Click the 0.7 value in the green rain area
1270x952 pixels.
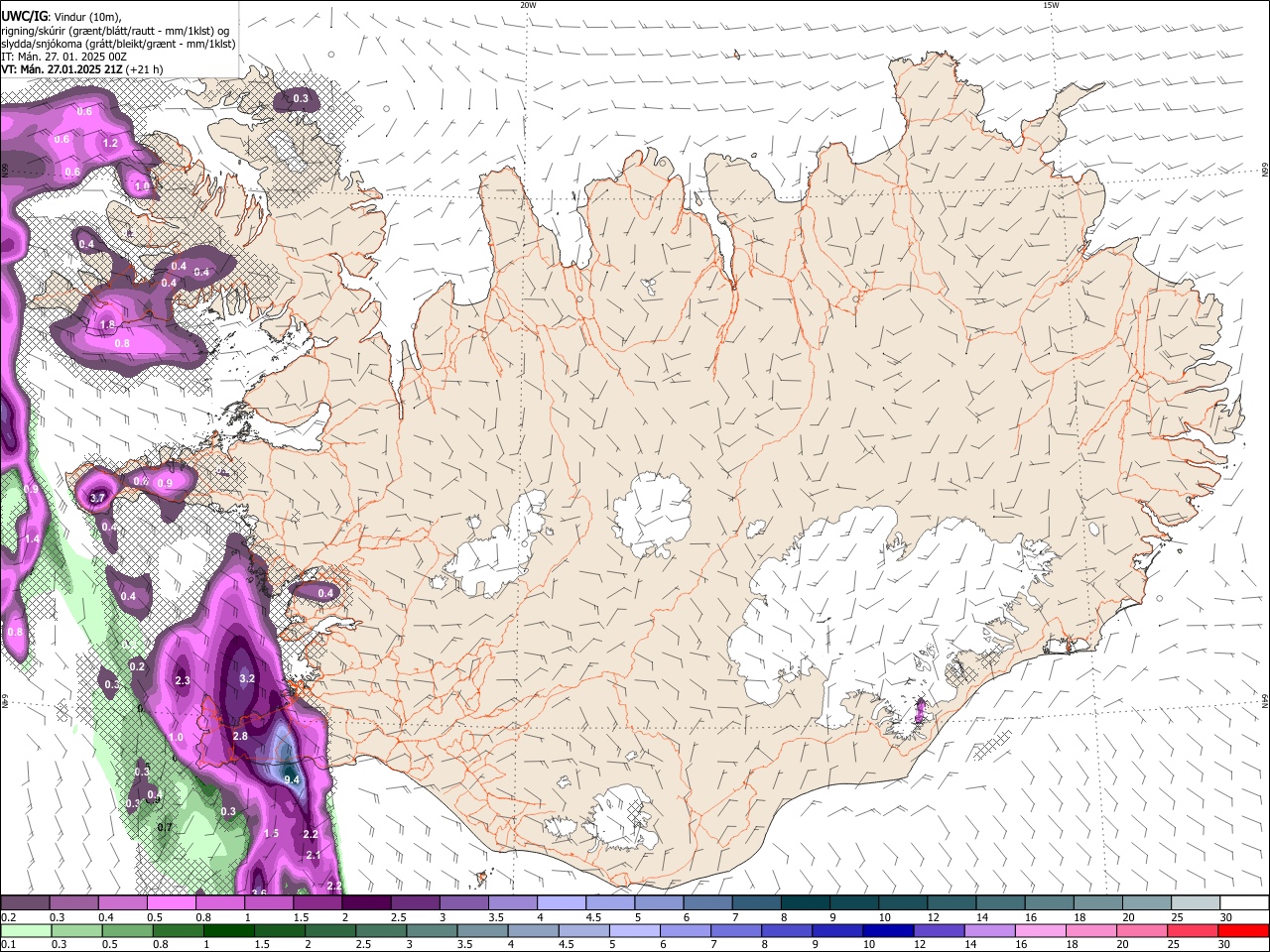pyautogui.click(x=166, y=827)
